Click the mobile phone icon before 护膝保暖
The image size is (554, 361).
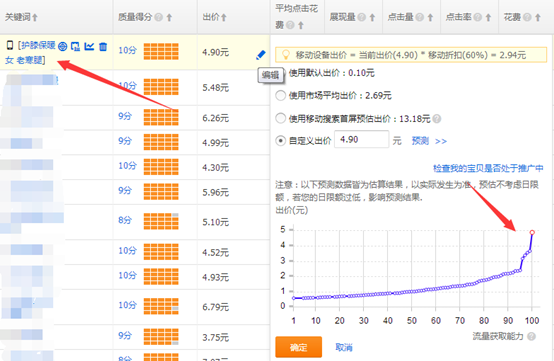click(10, 45)
